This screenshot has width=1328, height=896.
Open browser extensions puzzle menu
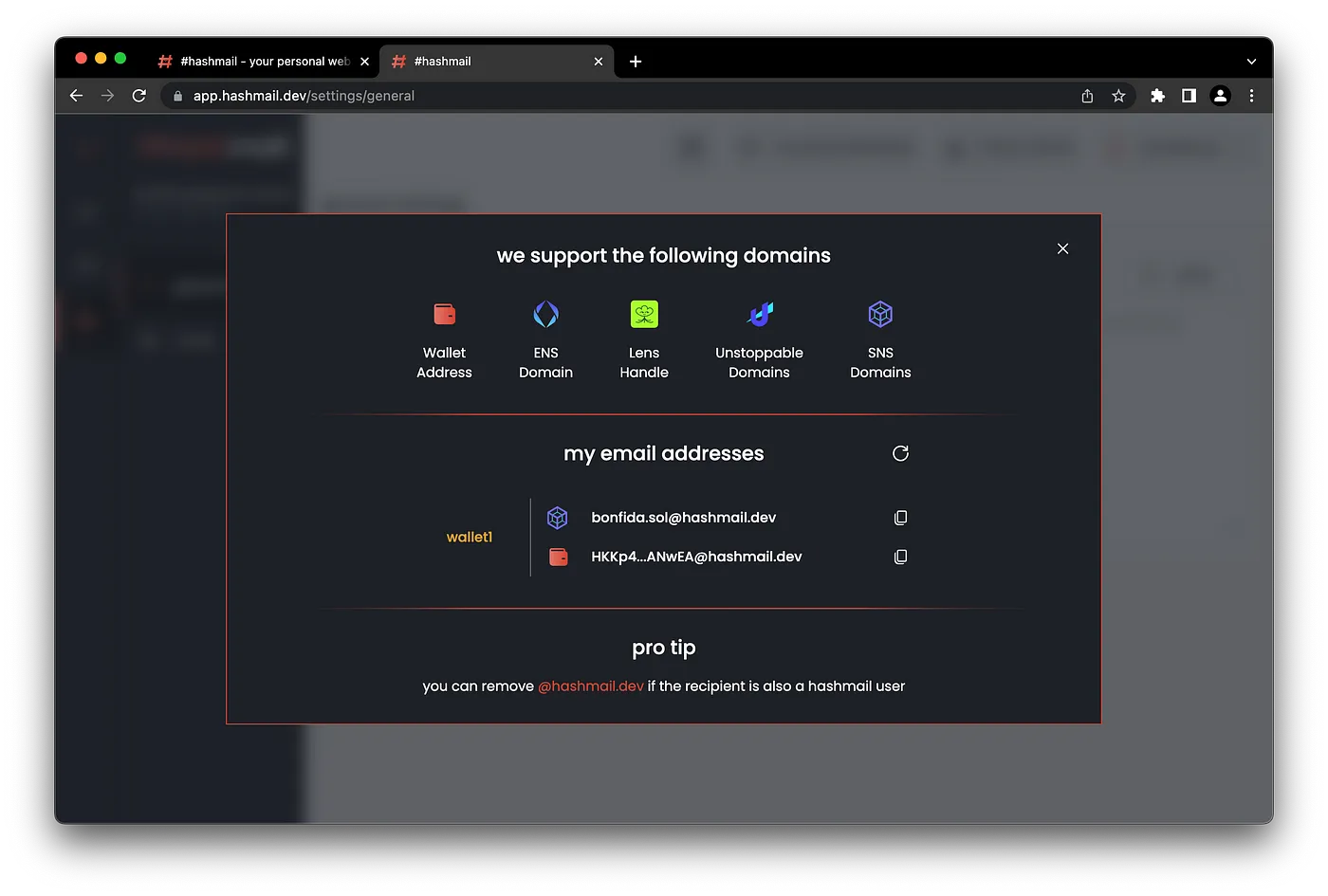pos(1157,96)
